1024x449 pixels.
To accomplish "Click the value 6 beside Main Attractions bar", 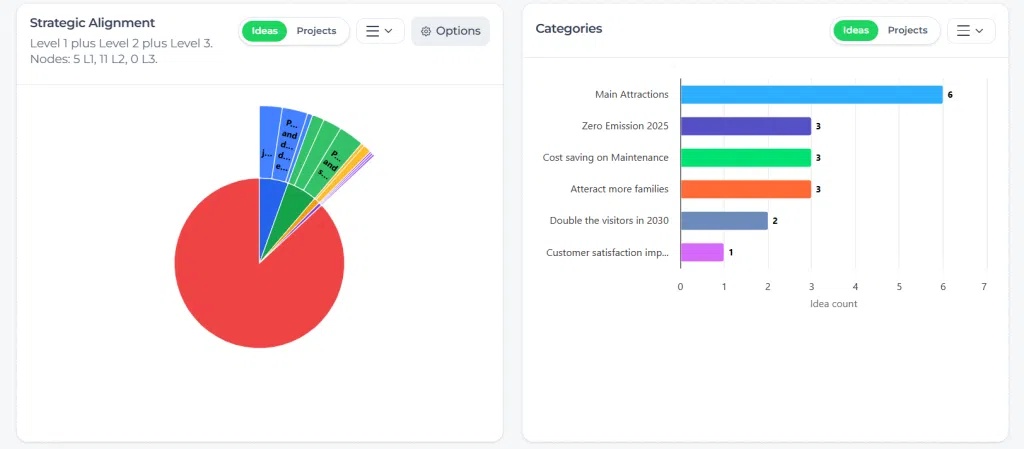I will (x=950, y=95).
